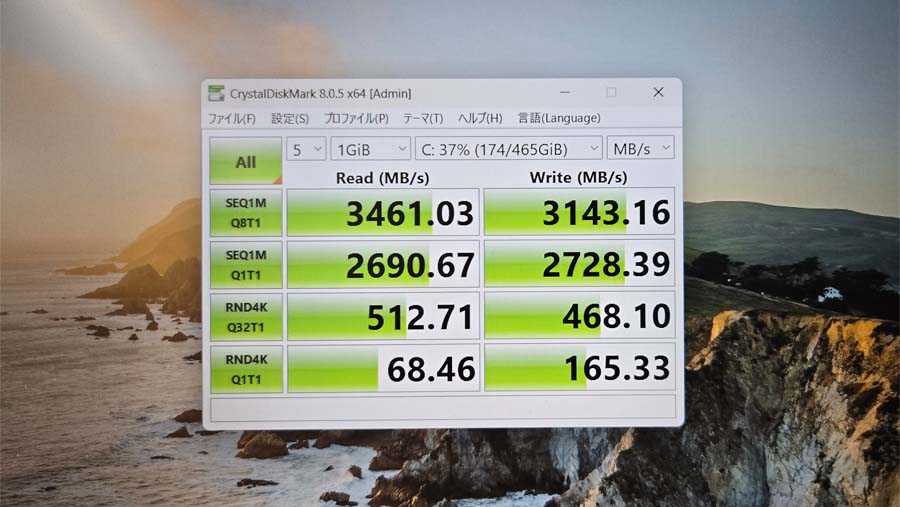Click the 68.46 read result

(x=383, y=369)
